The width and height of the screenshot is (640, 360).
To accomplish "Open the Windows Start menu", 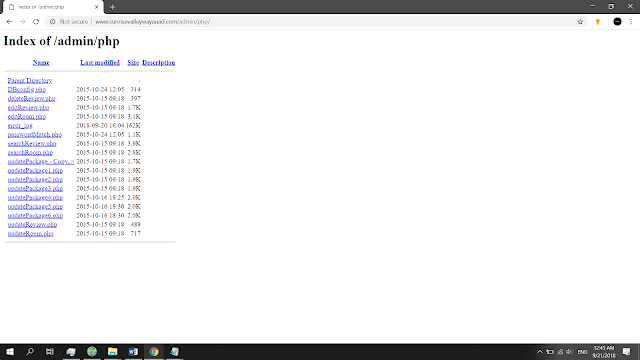I will pos(10,351).
